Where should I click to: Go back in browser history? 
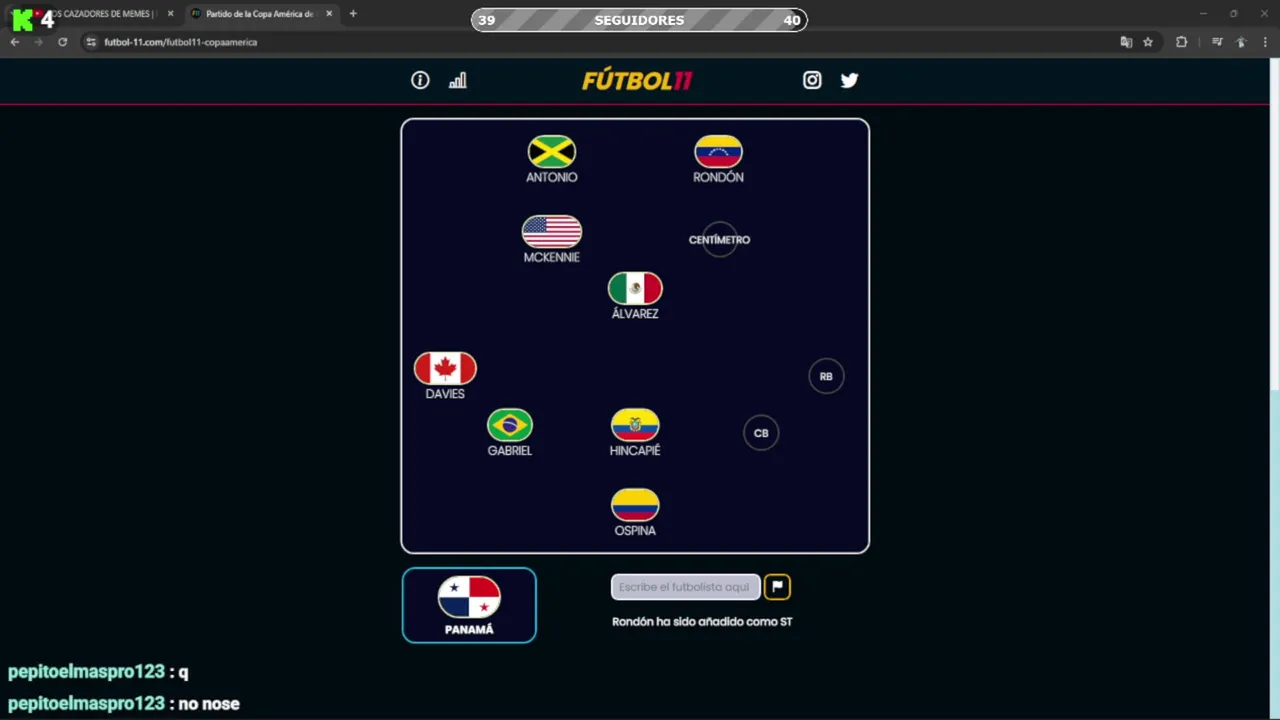pos(15,42)
